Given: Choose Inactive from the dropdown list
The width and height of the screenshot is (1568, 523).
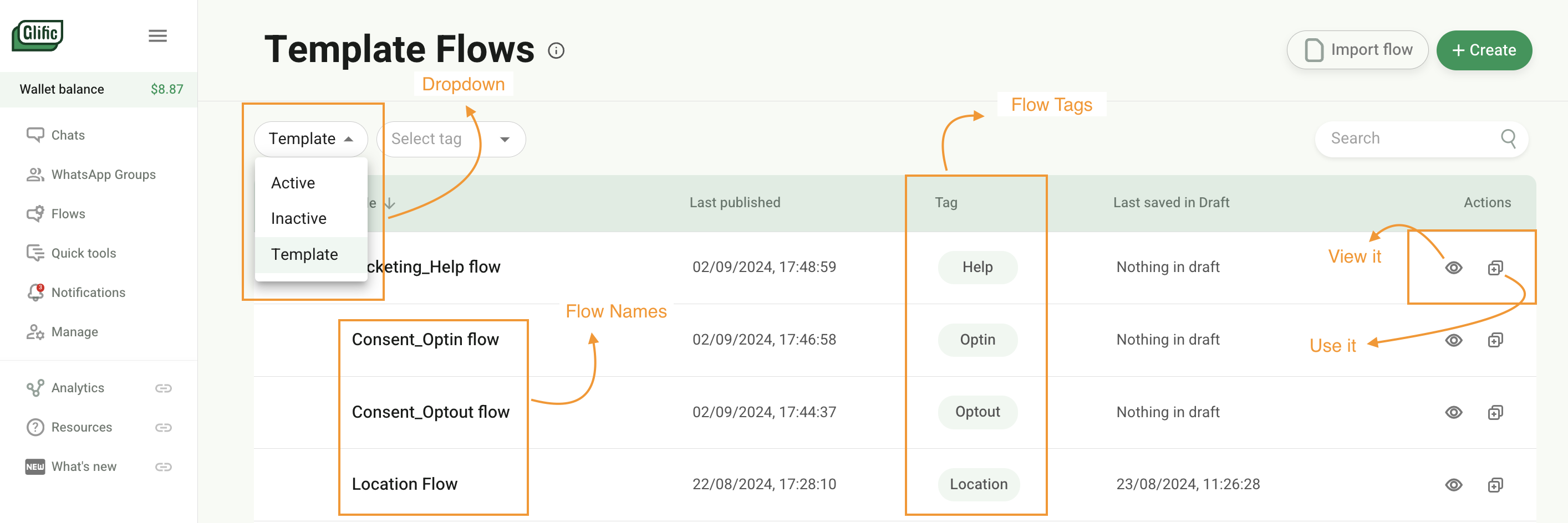Looking at the screenshot, I should pyautogui.click(x=298, y=218).
